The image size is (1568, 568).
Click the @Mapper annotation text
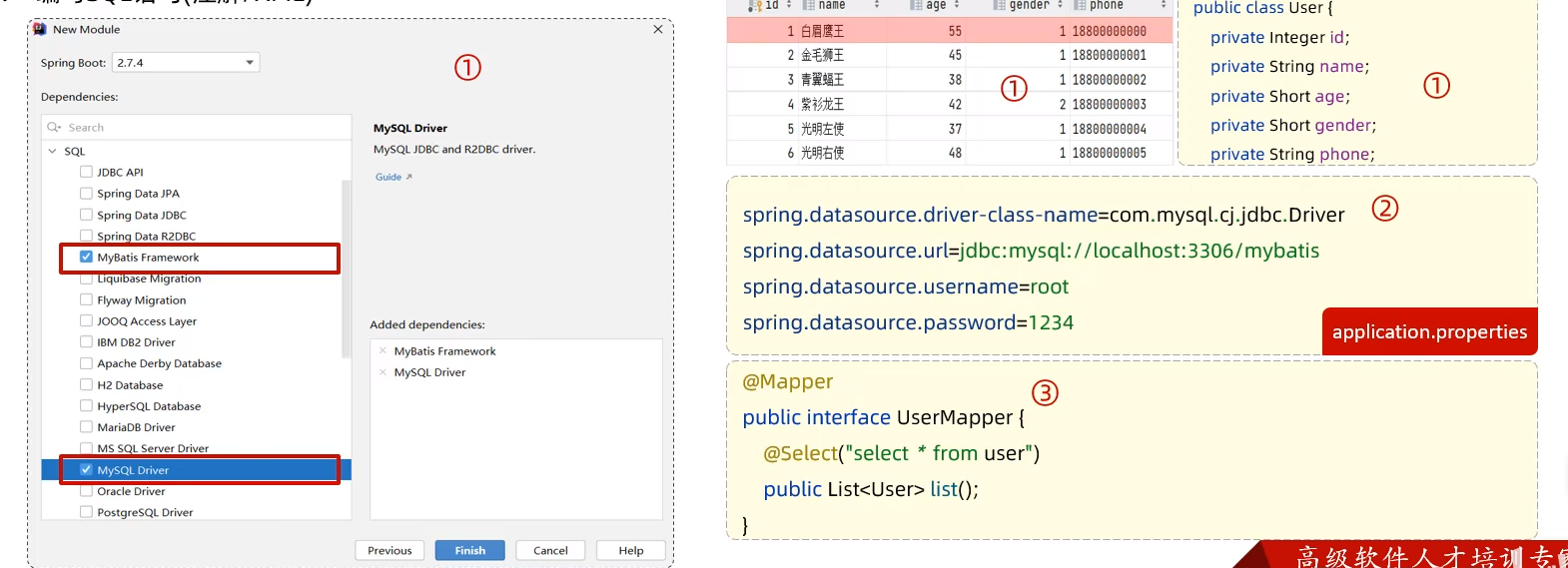787,381
